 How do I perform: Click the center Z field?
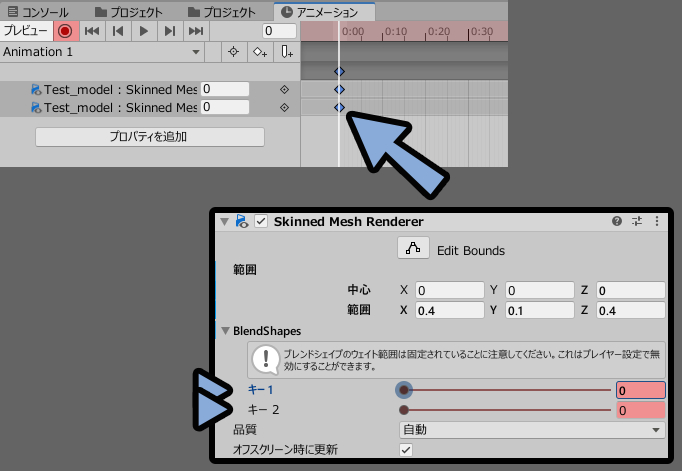coord(631,291)
